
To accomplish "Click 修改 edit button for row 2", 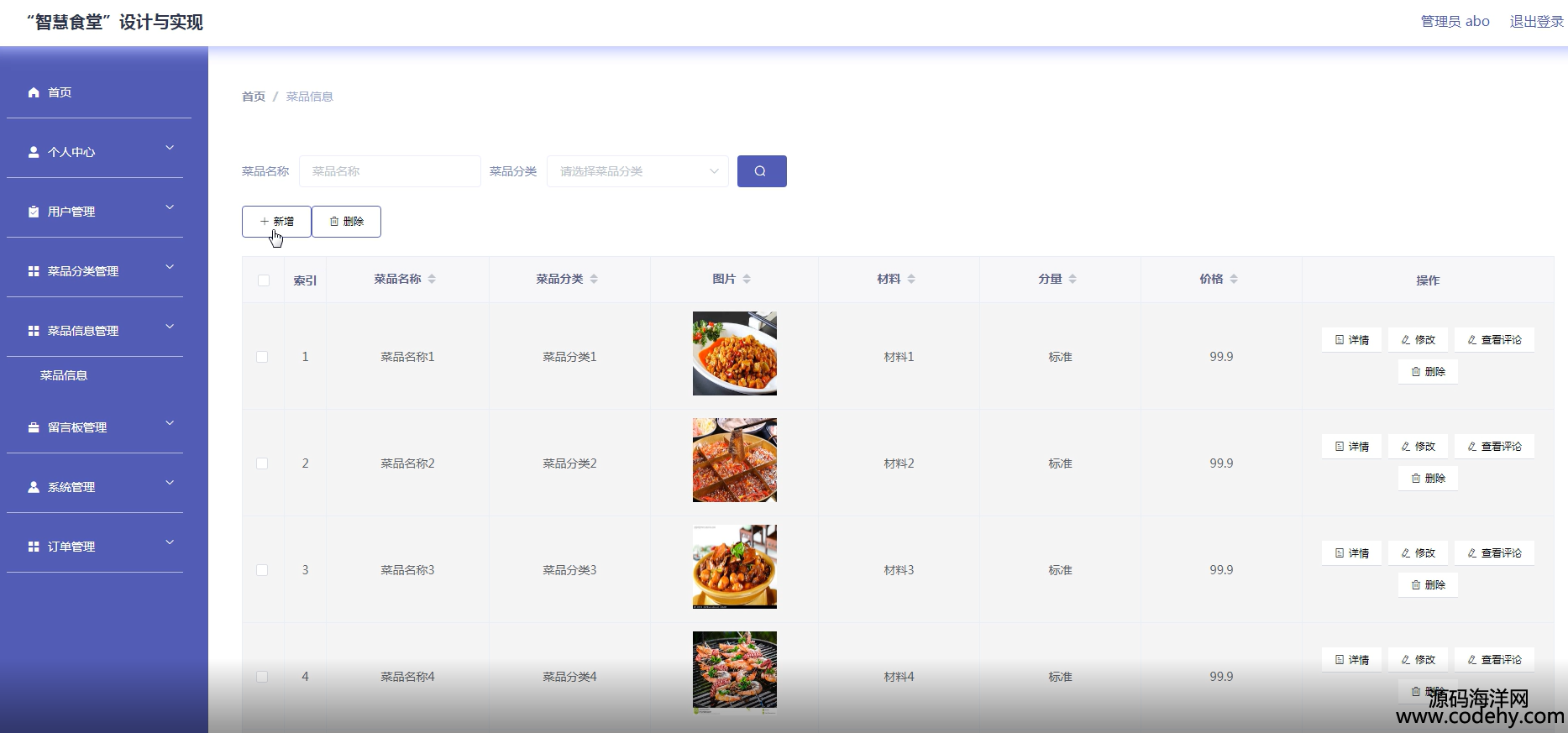I will point(1418,447).
